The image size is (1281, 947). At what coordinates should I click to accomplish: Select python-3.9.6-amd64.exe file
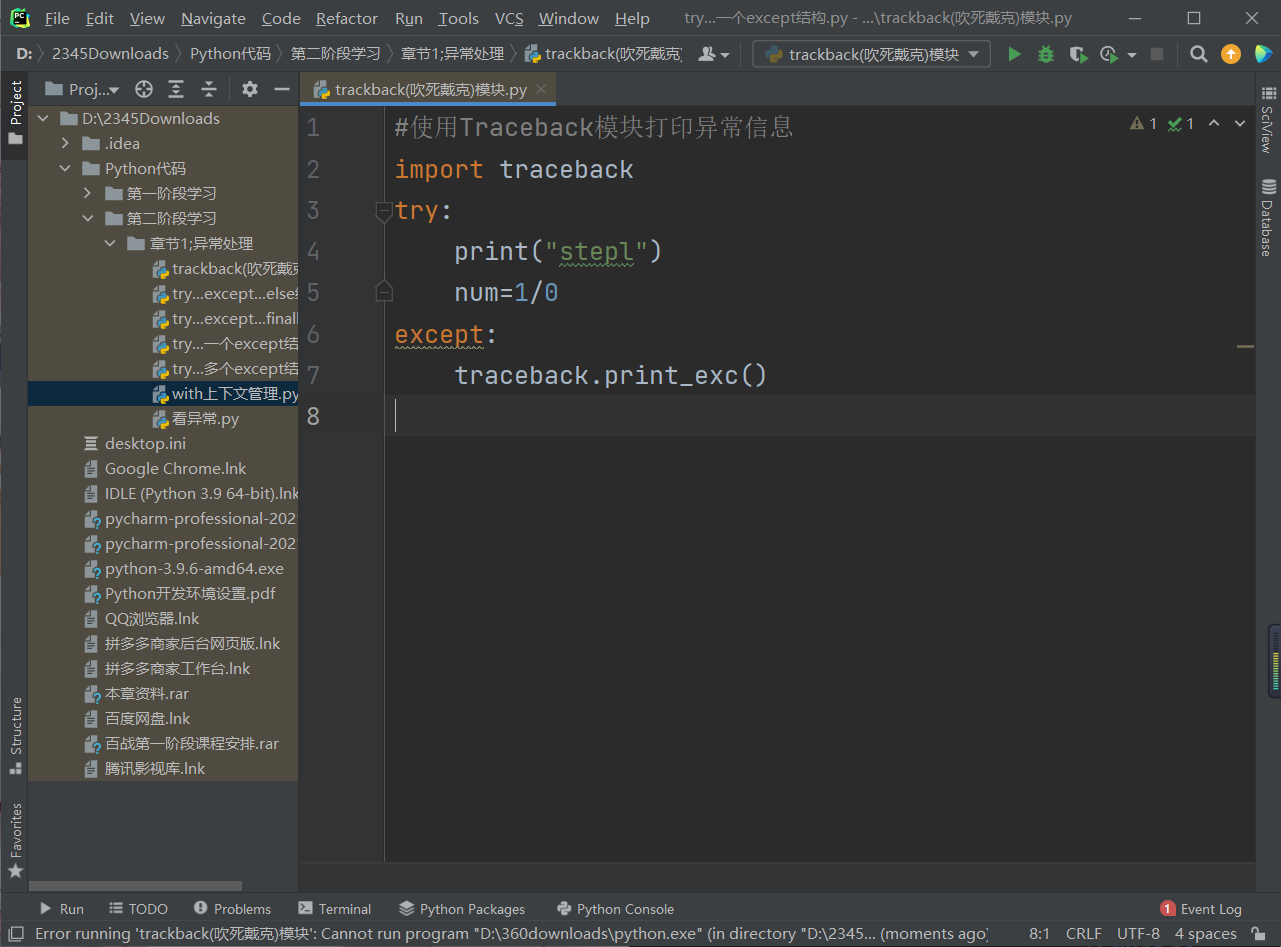pyautogui.click(x=163, y=568)
